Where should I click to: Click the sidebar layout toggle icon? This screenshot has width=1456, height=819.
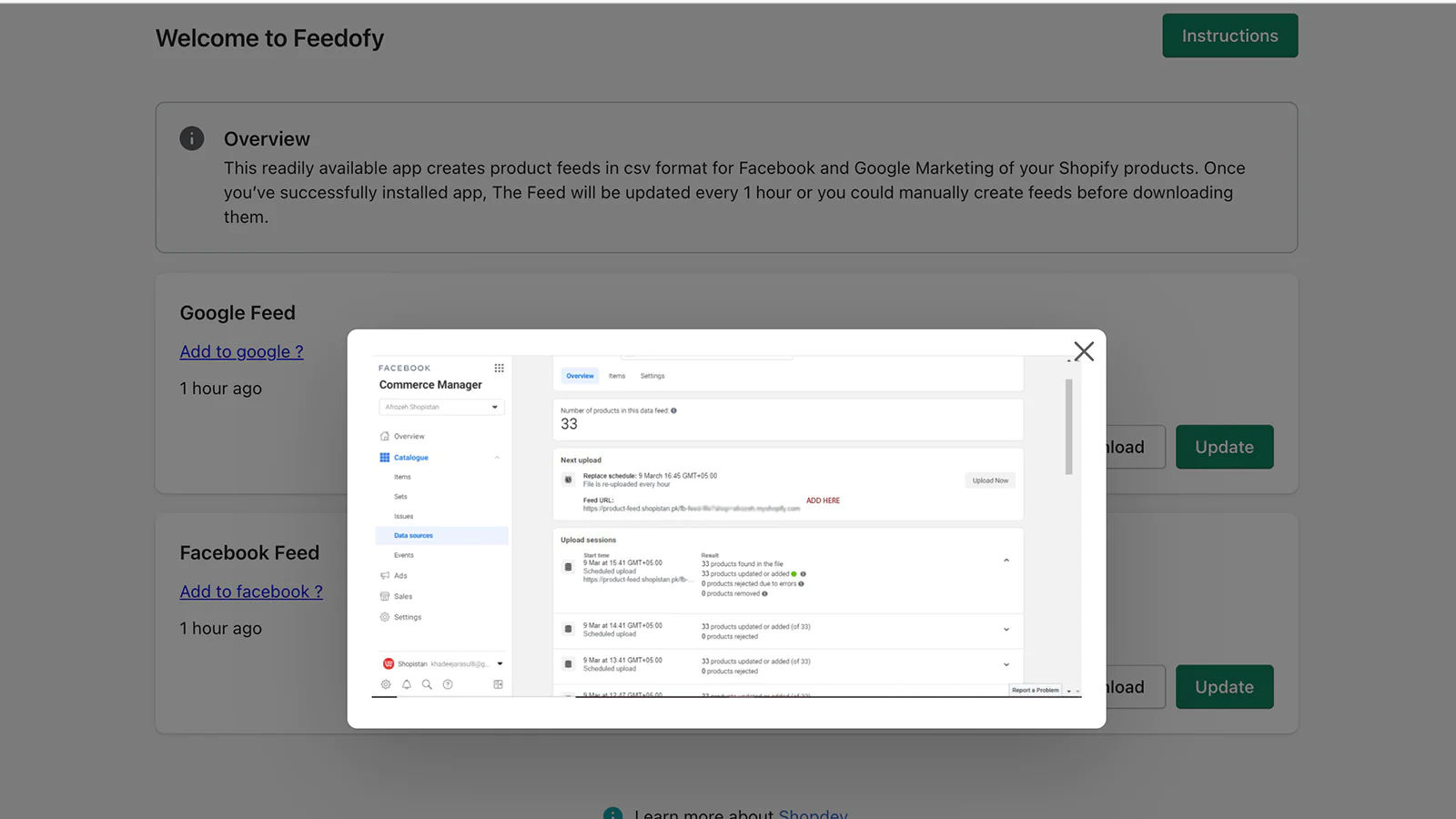(x=498, y=684)
